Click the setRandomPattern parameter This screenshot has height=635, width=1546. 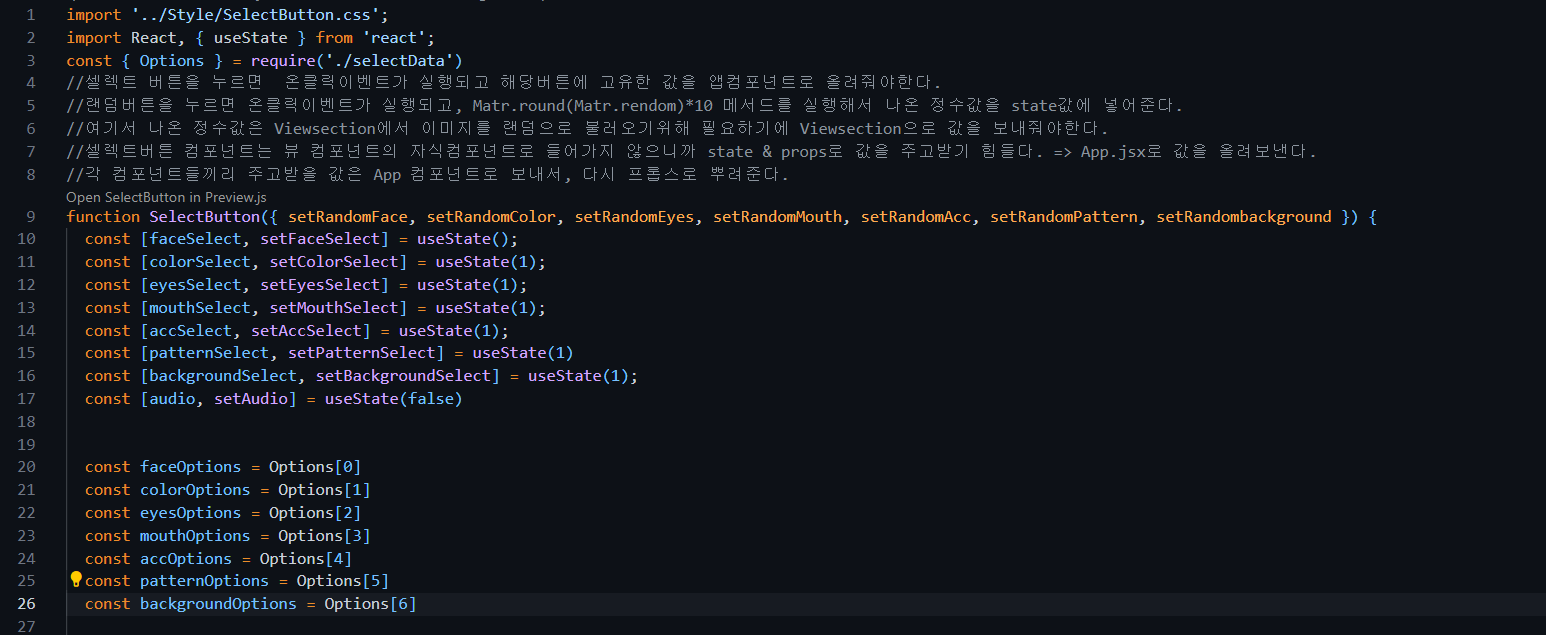coord(1063,217)
